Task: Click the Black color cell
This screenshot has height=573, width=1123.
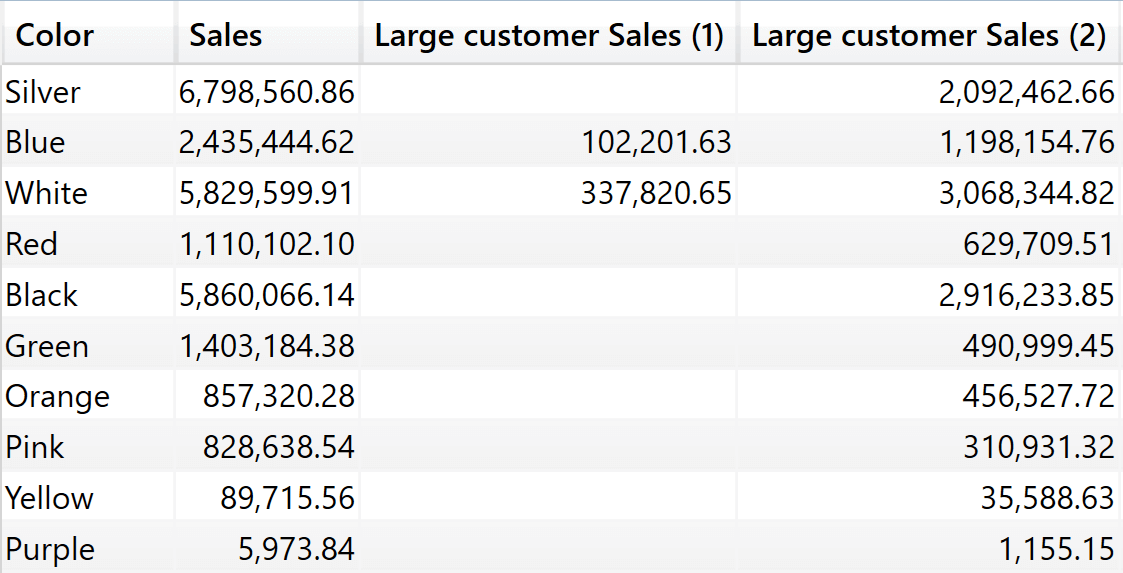Action: click(41, 295)
